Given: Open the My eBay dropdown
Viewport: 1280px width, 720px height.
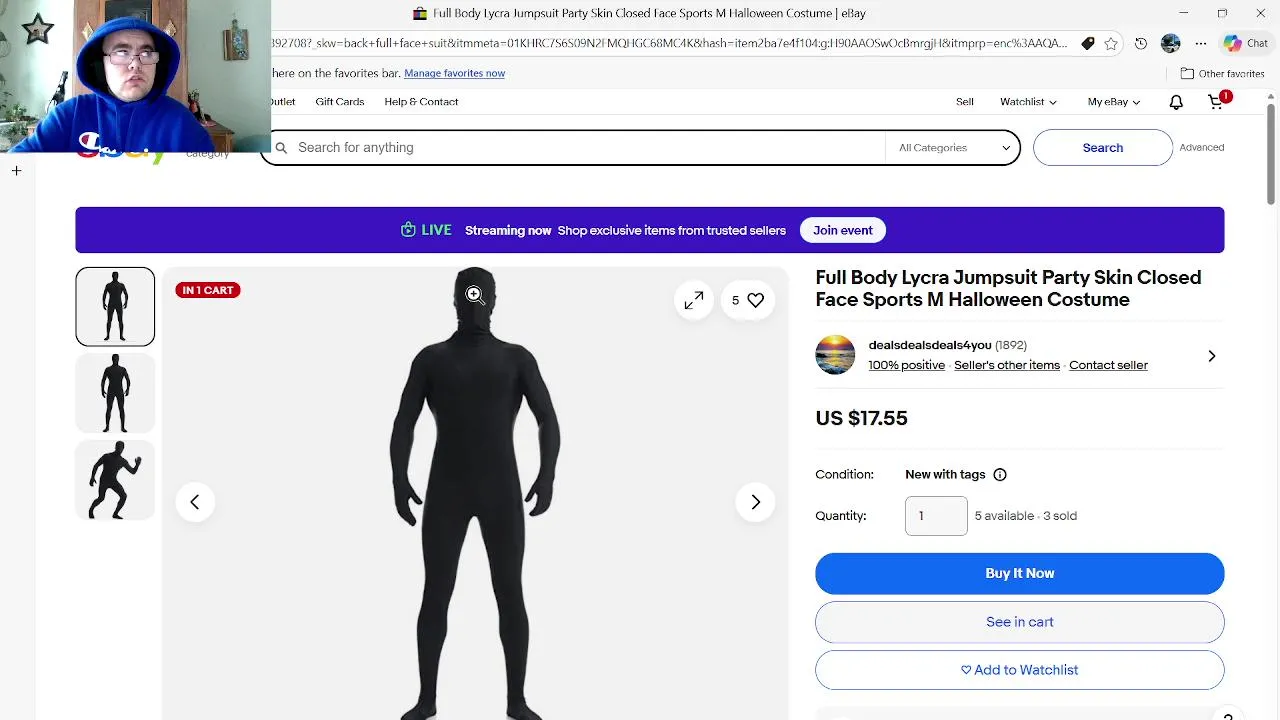Looking at the screenshot, I should (1113, 102).
